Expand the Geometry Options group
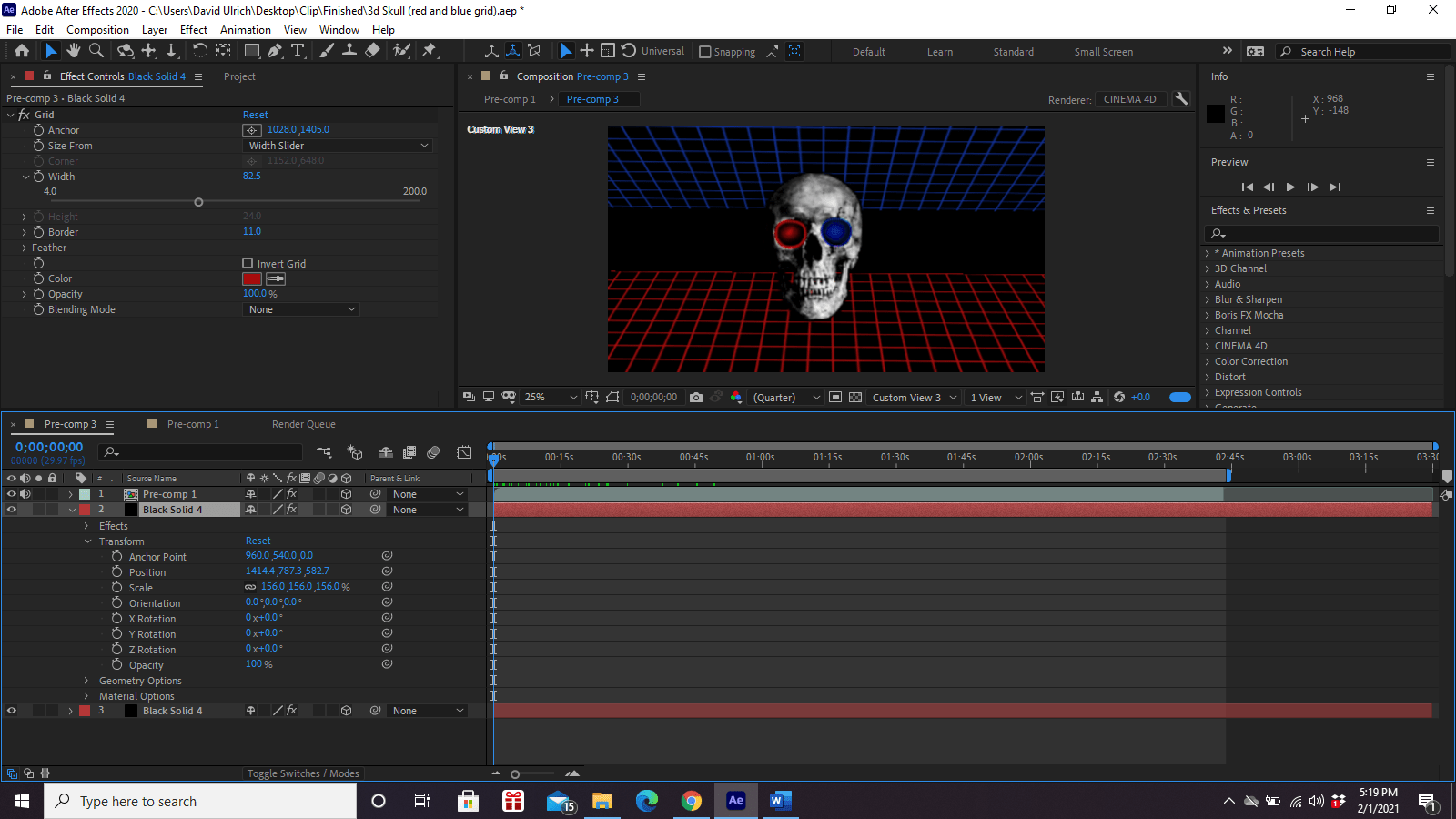 [86, 681]
